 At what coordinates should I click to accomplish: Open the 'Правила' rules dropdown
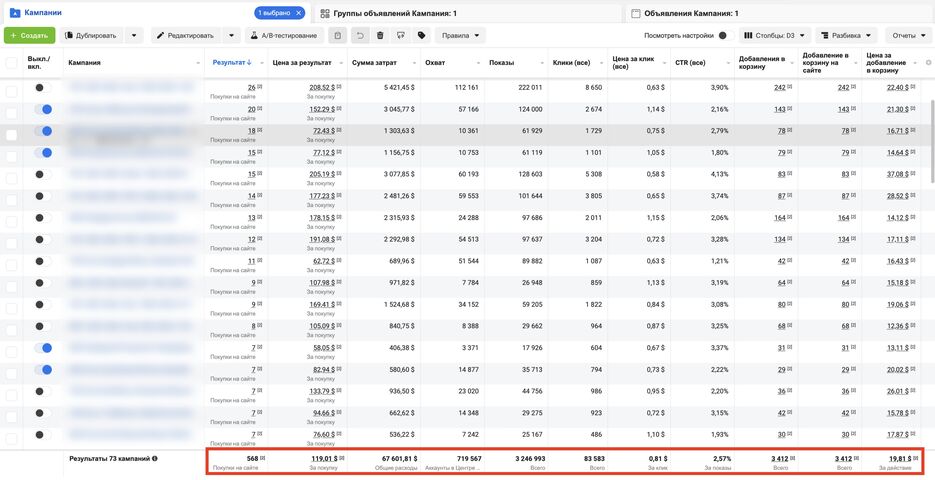coord(461,35)
